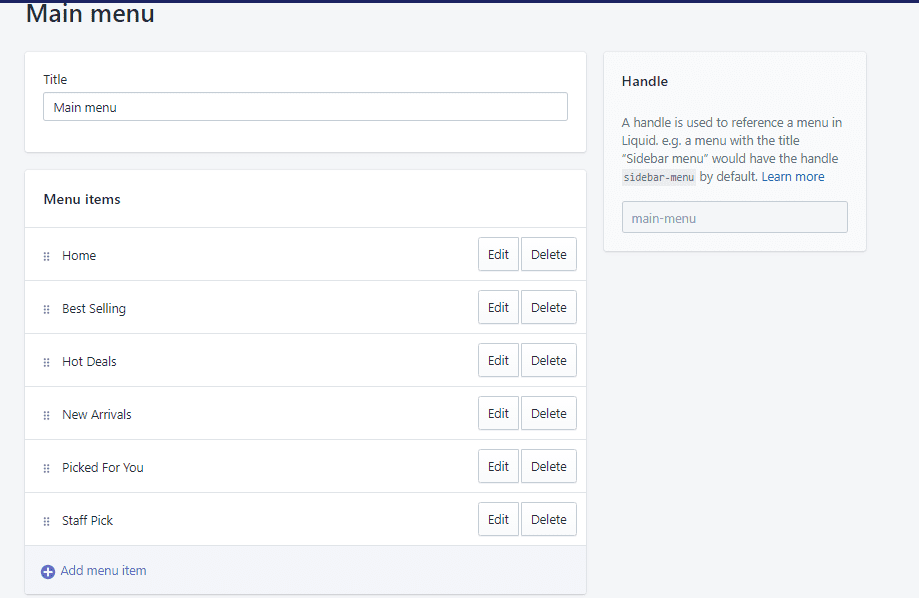Click the sidebar-menu code snippet
This screenshot has height=598, width=919.
[659, 177]
